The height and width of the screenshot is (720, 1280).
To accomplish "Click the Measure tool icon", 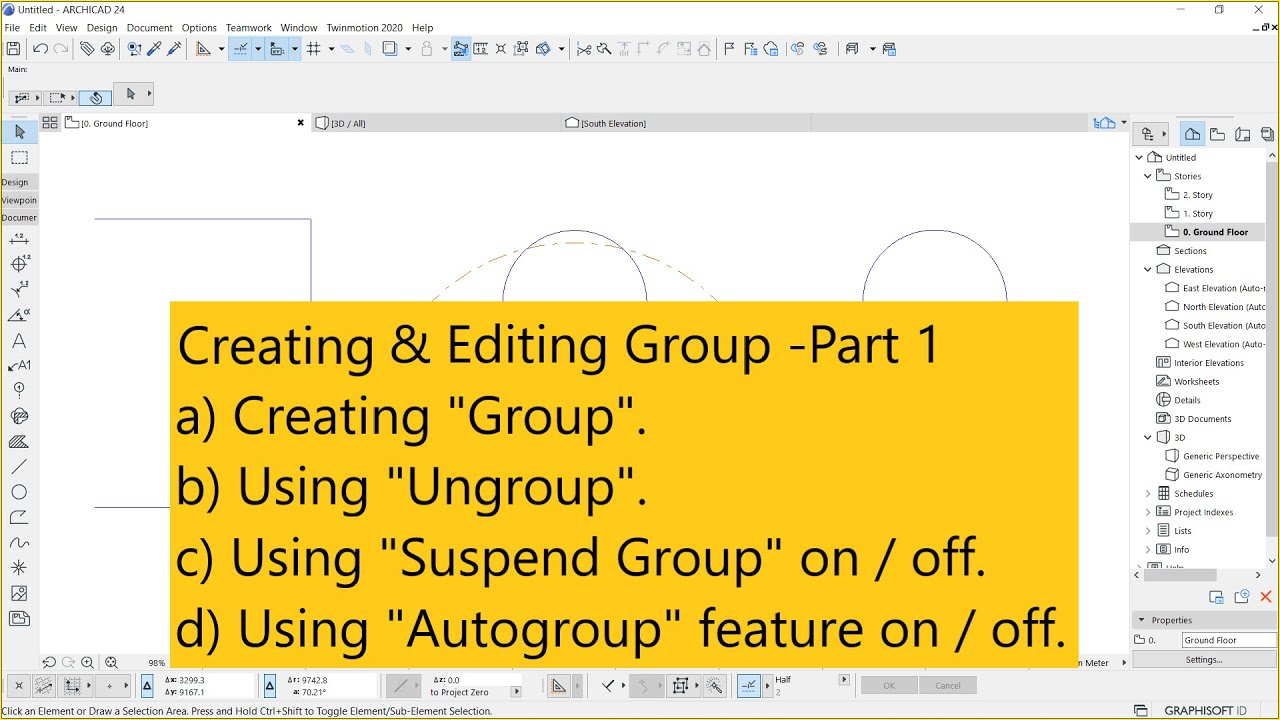I will (479, 48).
